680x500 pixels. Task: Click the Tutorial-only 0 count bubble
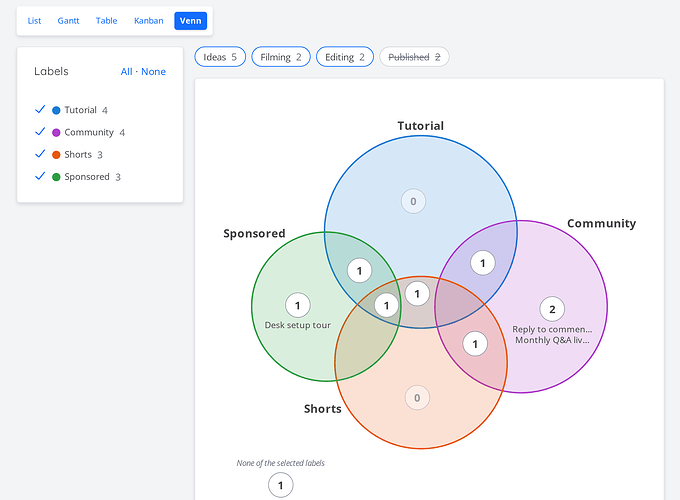point(413,201)
